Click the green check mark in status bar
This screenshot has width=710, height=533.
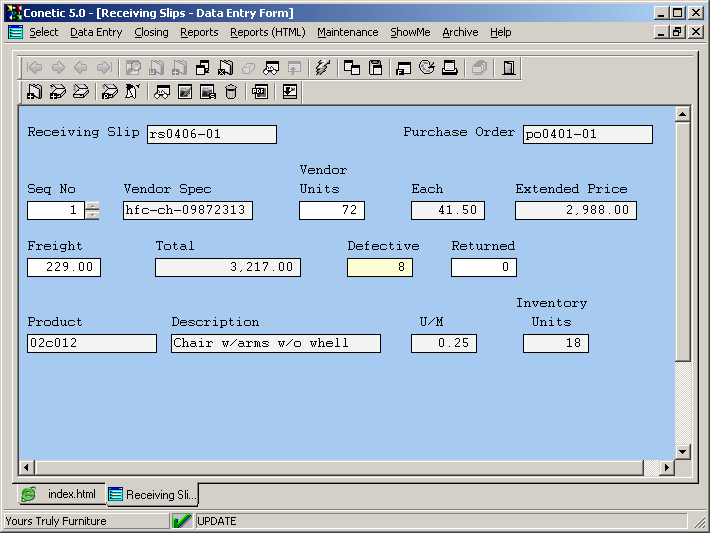tap(182, 521)
